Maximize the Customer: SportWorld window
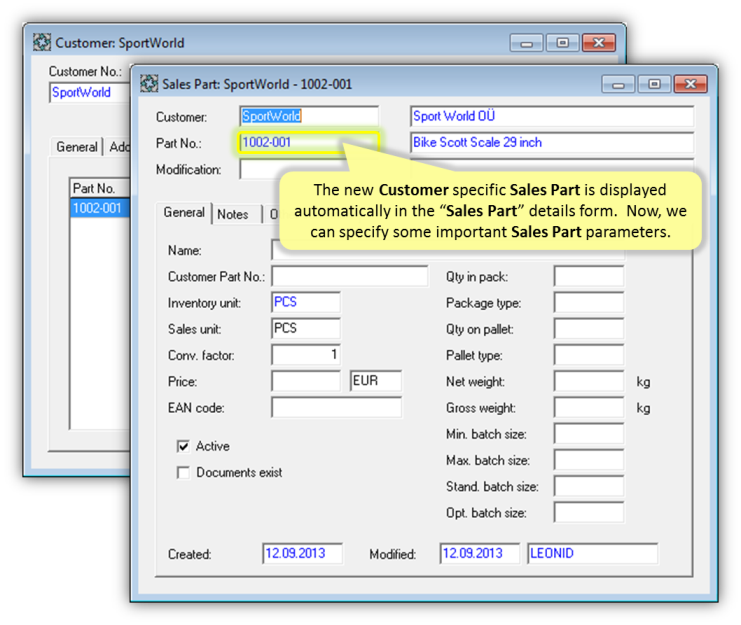741x625 pixels. pyautogui.click(x=562, y=43)
